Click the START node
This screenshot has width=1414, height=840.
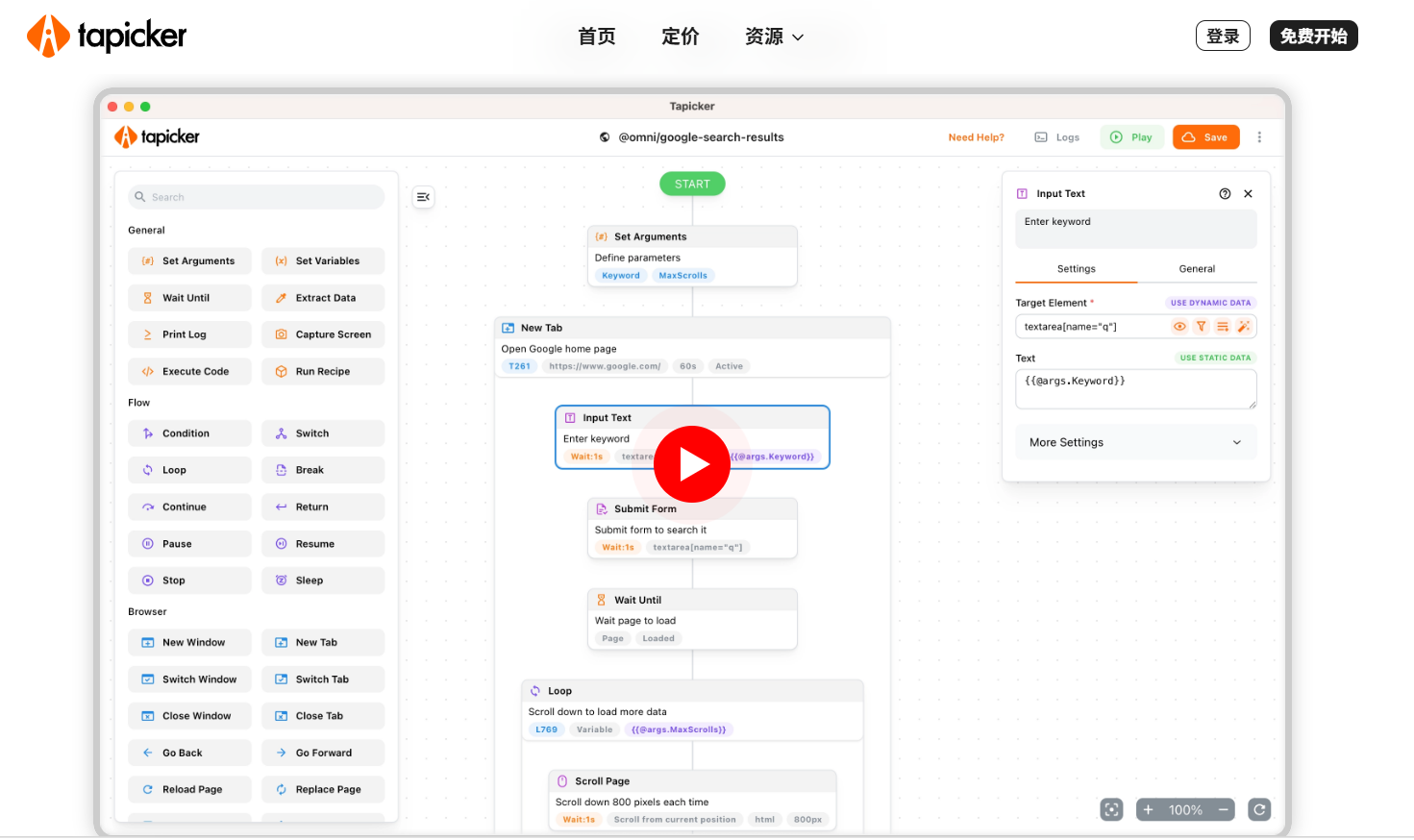click(692, 184)
